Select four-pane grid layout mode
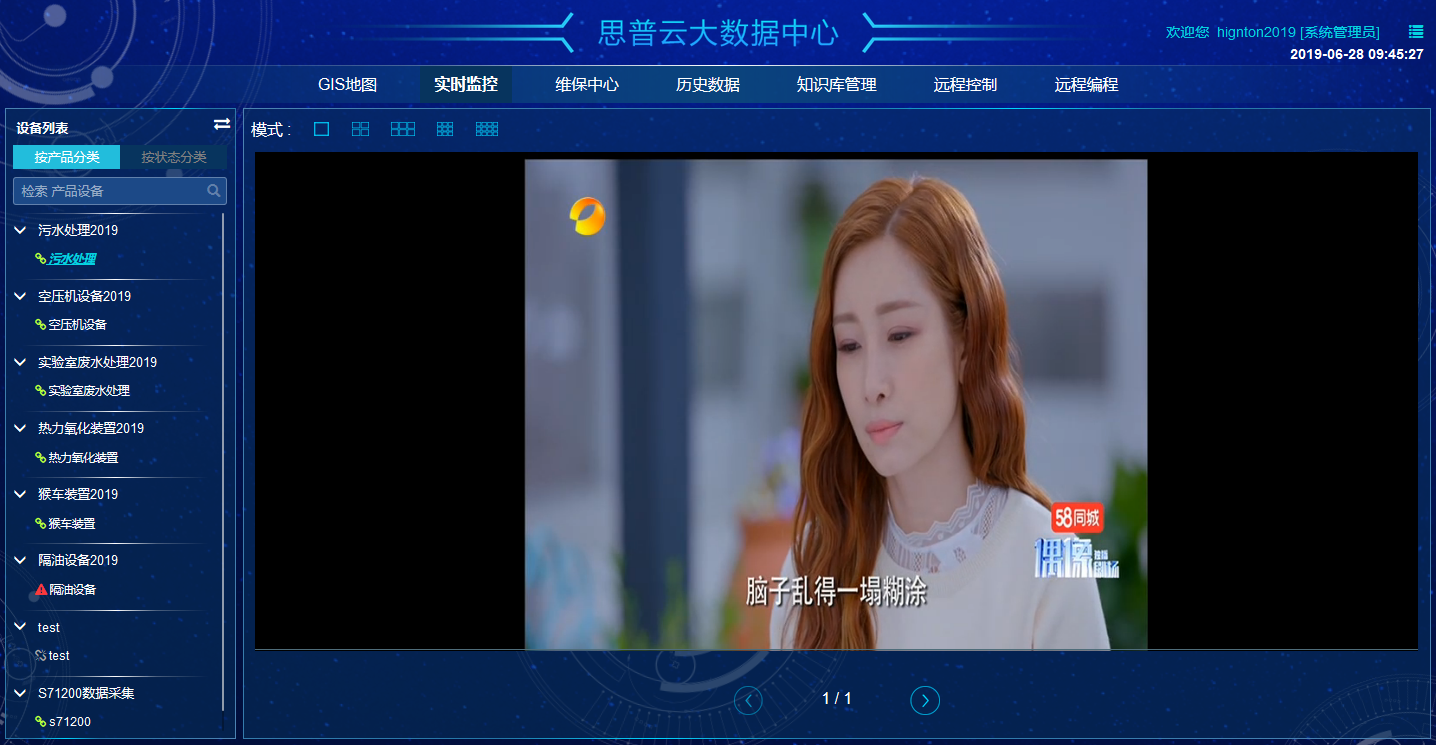The image size is (1436, 745). tap(361, 129)
